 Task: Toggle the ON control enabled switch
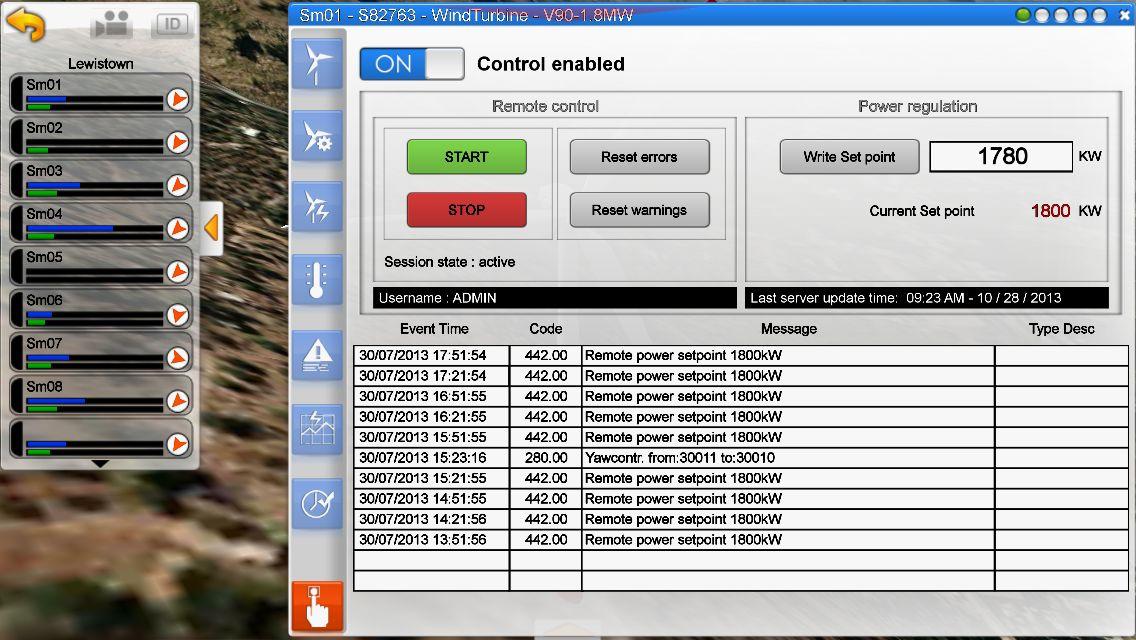pyautogui.click(x=412, y=64)
